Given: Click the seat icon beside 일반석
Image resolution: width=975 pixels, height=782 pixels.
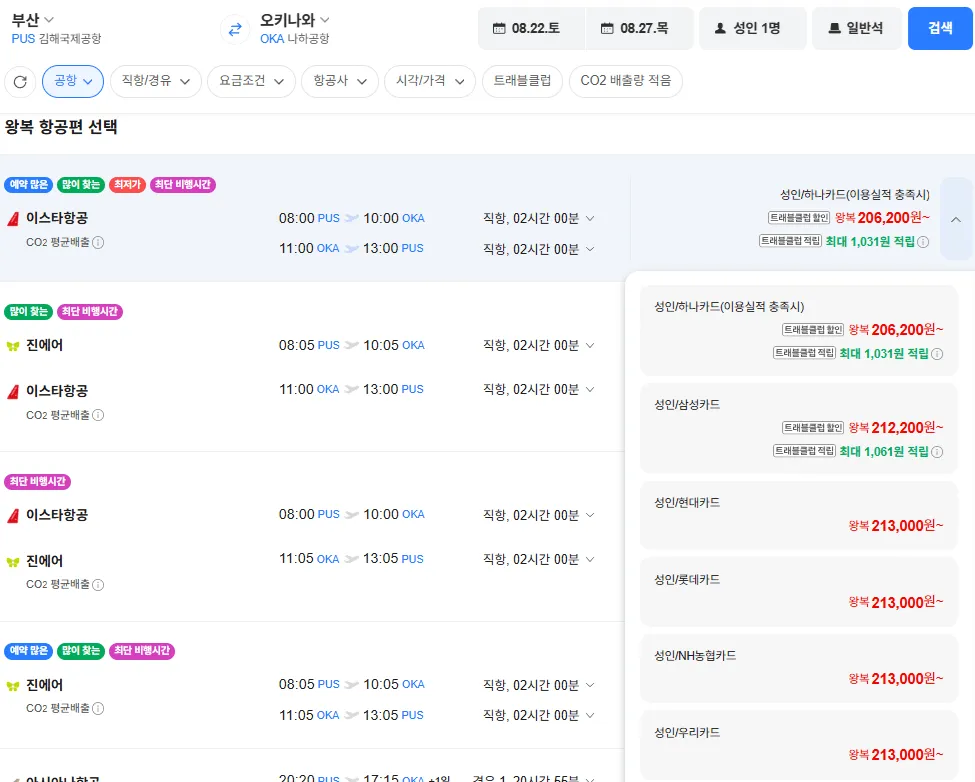Looking at the screenshot, I should pos(834,28).
